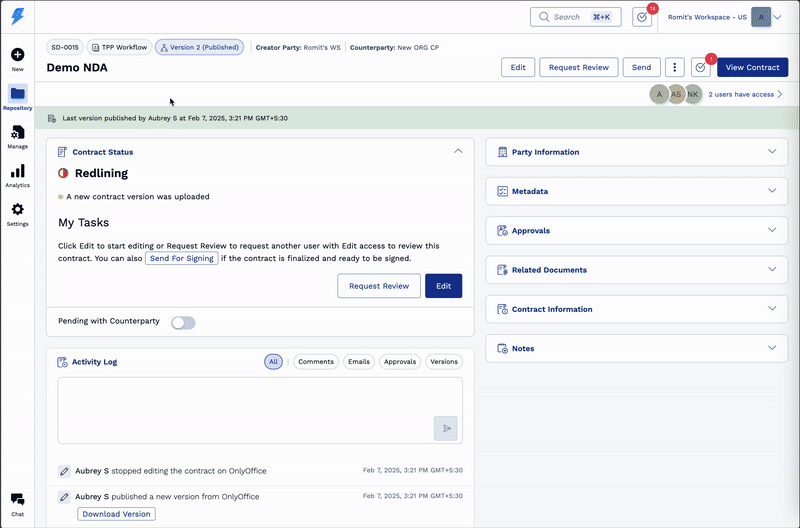The width and height of the screenshot is (800, 528).
Task: Click the lightning bolt app logo
Action: [x=17, y=16]
